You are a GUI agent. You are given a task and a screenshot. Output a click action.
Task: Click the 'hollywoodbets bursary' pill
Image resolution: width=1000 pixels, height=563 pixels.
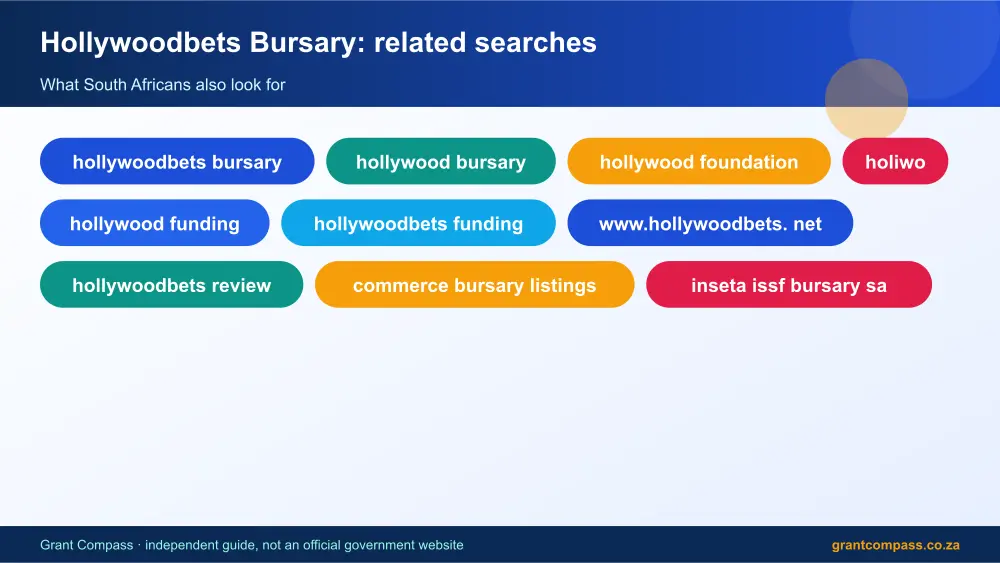[x=177, y=161]
